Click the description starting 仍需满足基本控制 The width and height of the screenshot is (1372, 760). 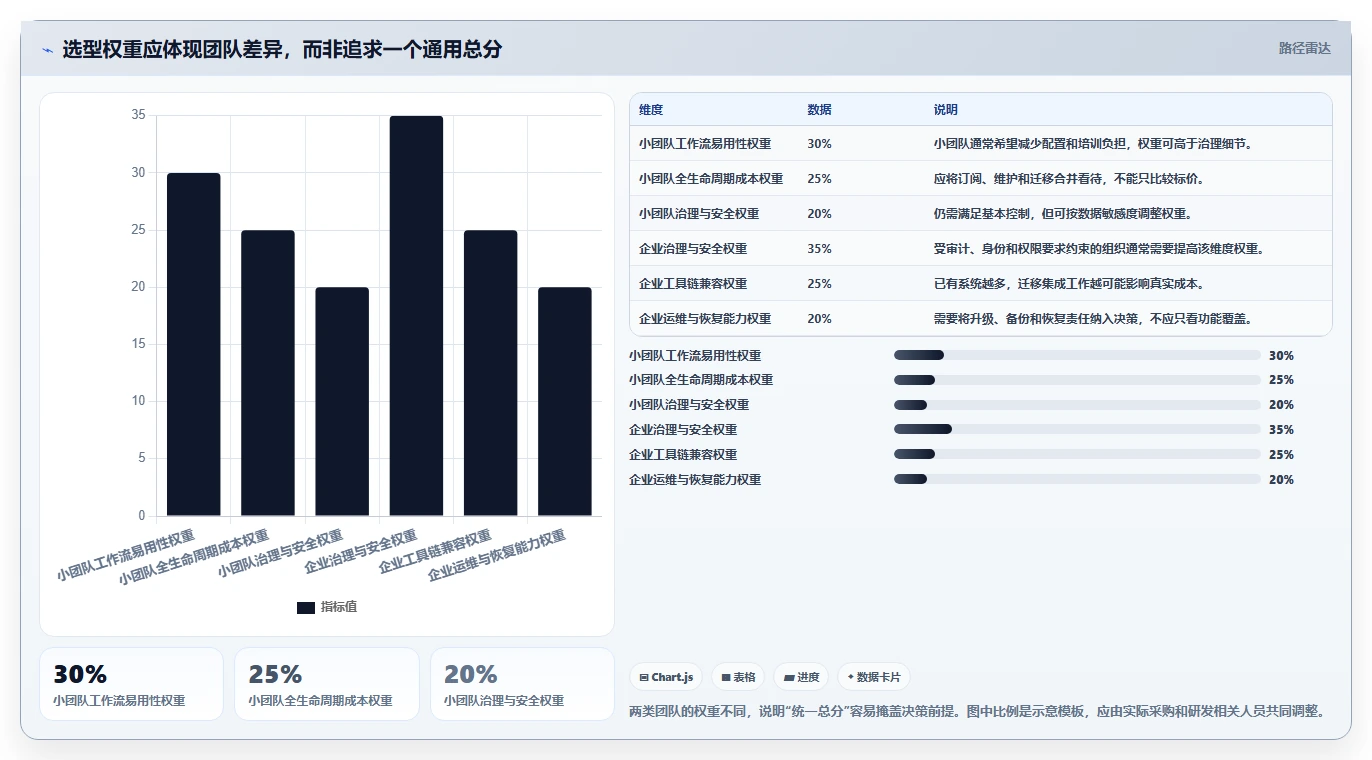1063,214
